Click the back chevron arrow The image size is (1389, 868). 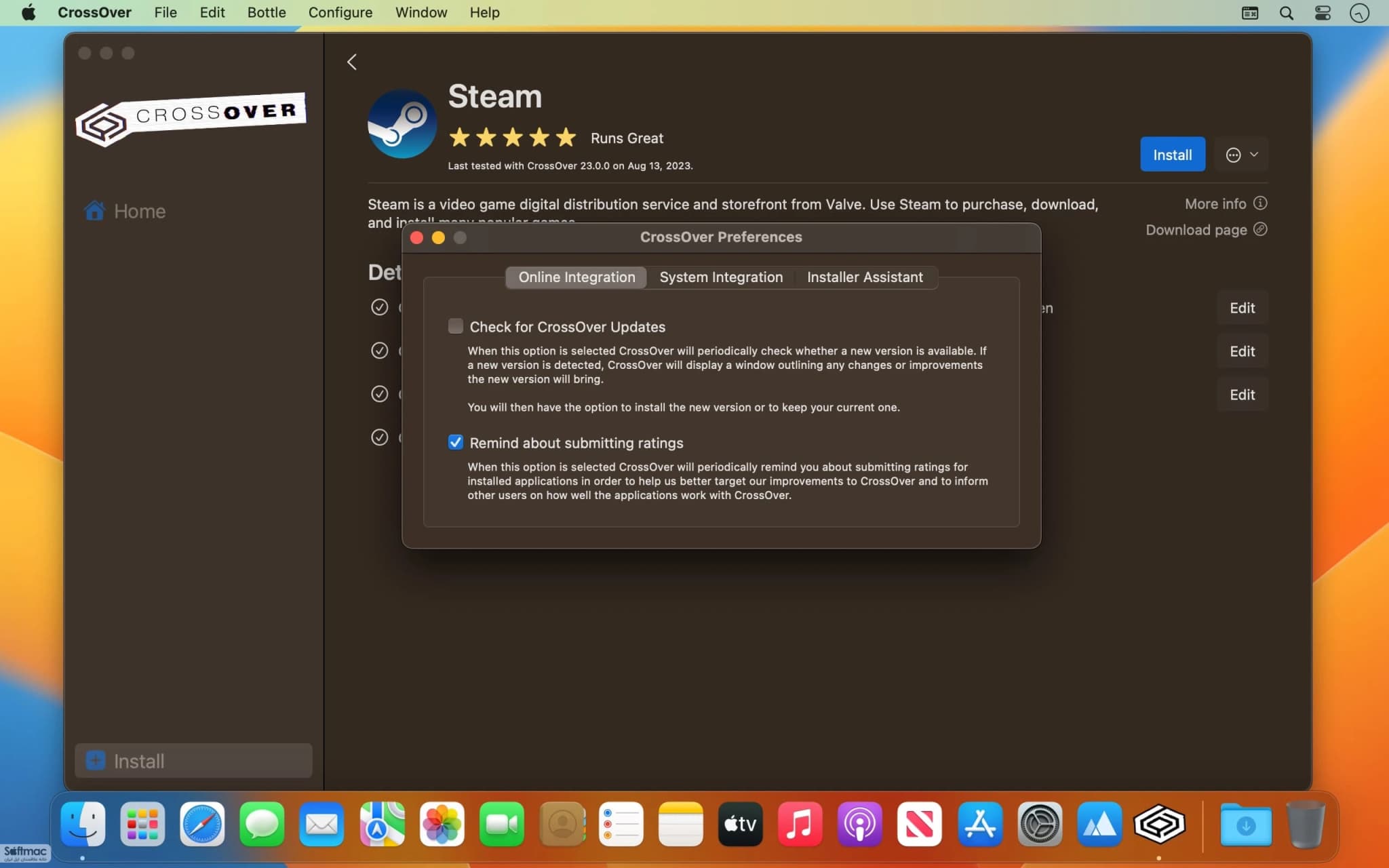(351, 62)
